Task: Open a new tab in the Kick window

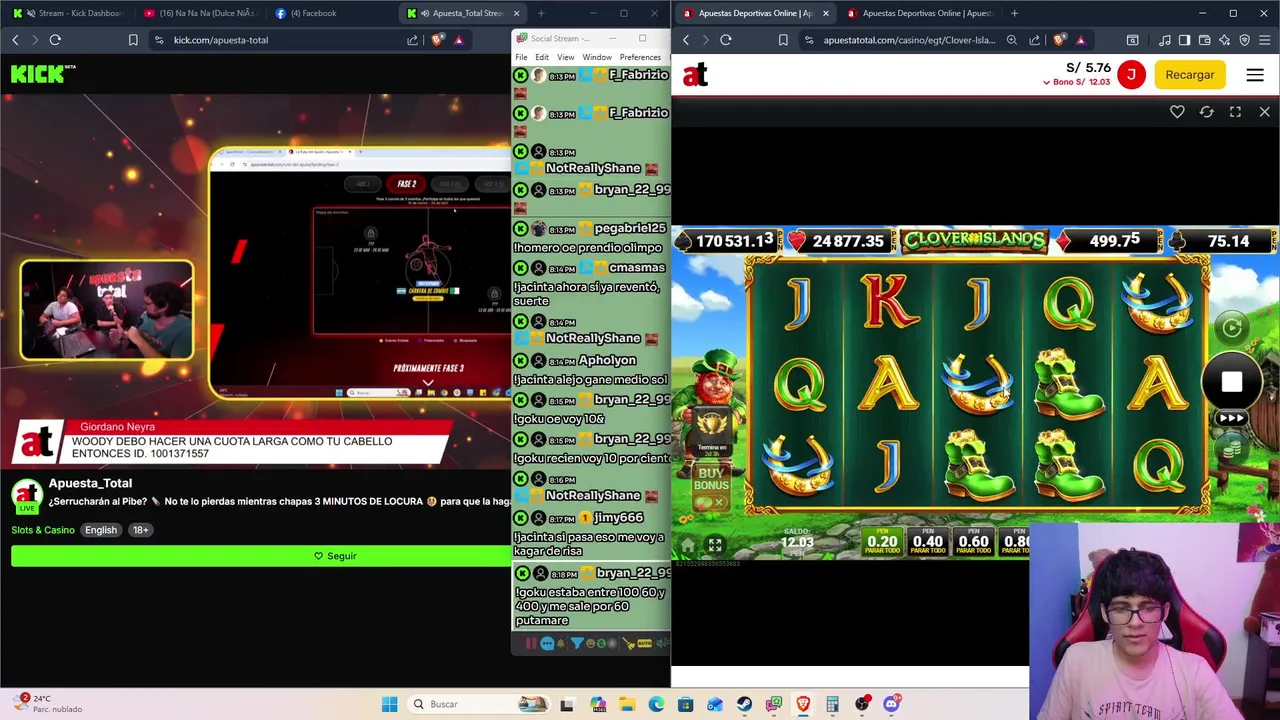Action: tap(541, 13)
